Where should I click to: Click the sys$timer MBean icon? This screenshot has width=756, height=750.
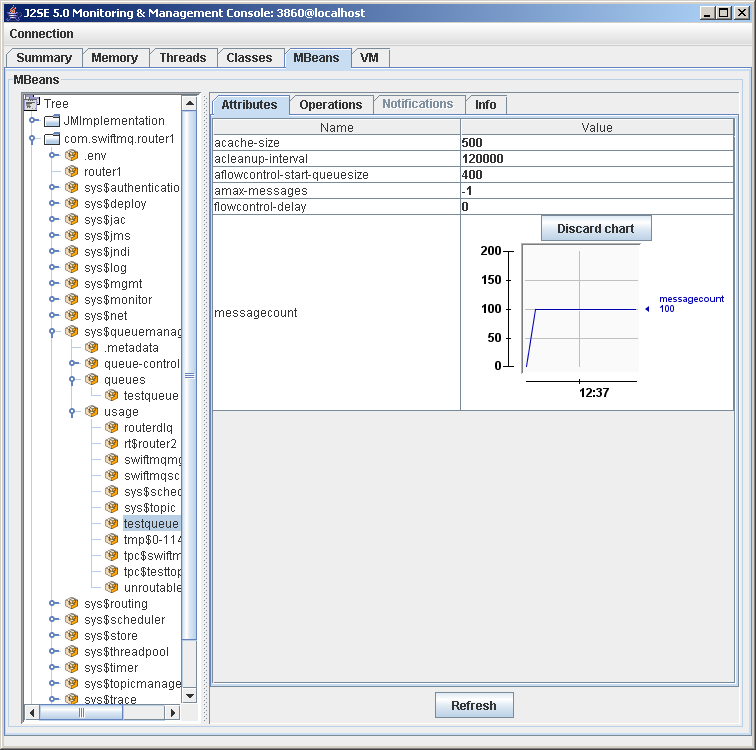tap(72, 668)
